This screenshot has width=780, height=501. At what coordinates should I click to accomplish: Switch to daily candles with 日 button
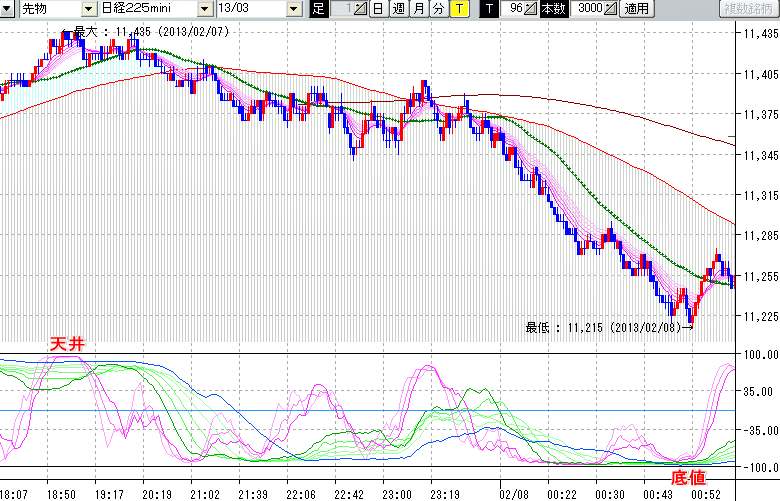tap(377, 9)
